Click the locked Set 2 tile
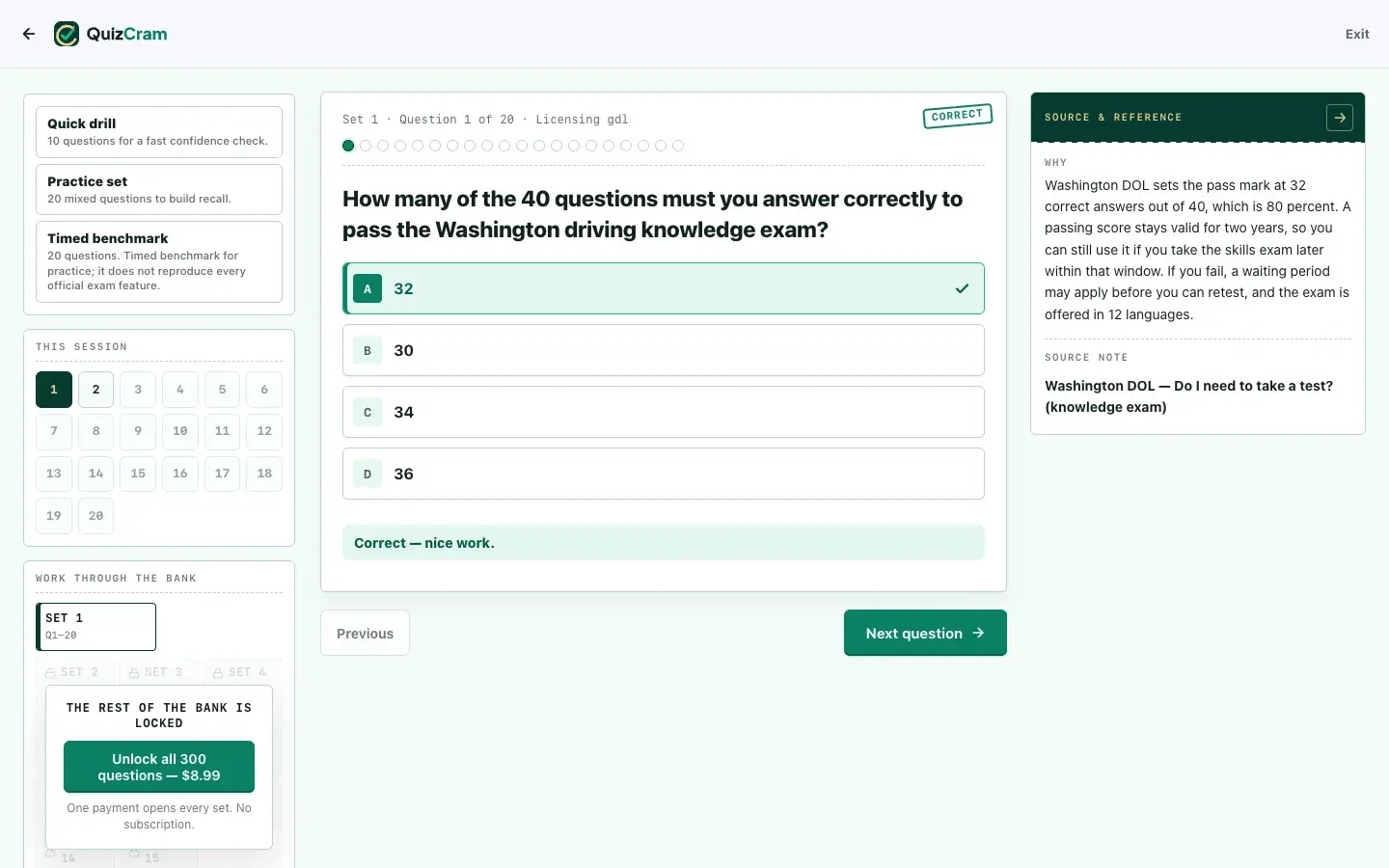 point(74,672)
